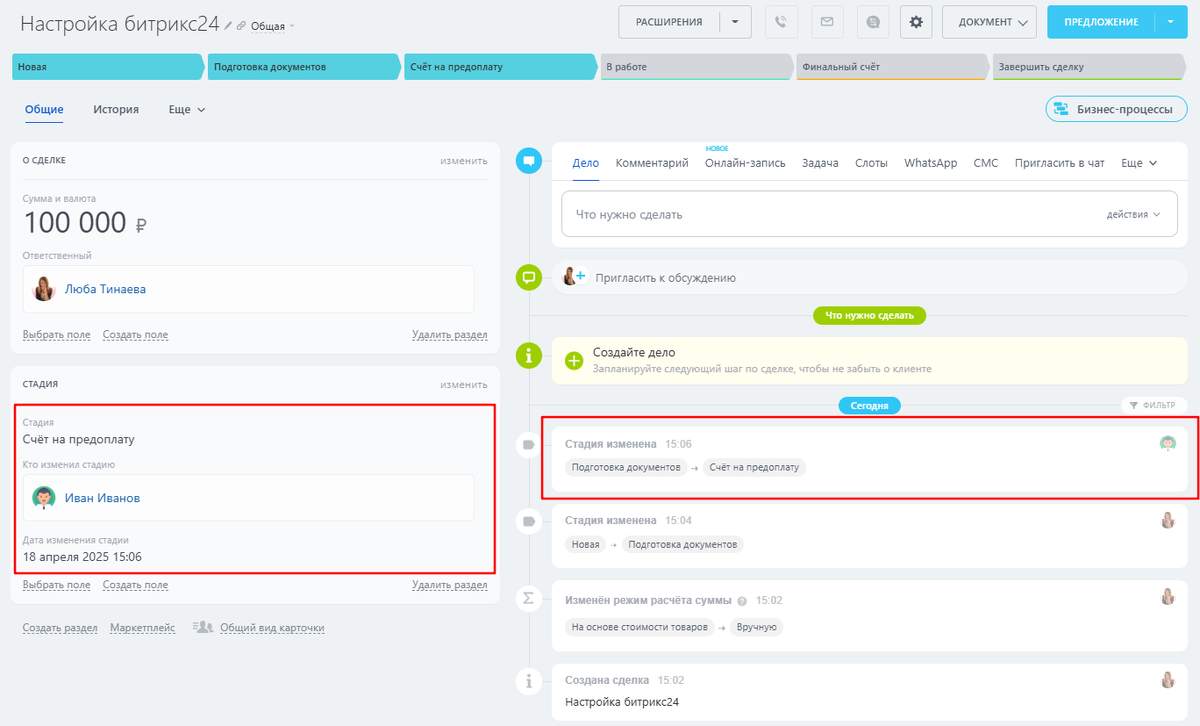
Task: Click the settings gear icon in top toolbar
Action: click(916, 21)
